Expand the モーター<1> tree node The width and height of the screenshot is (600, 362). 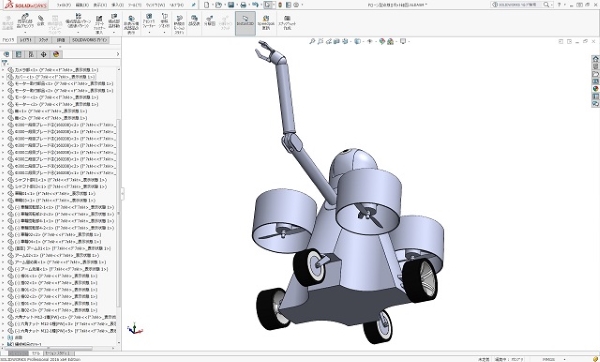3,98
